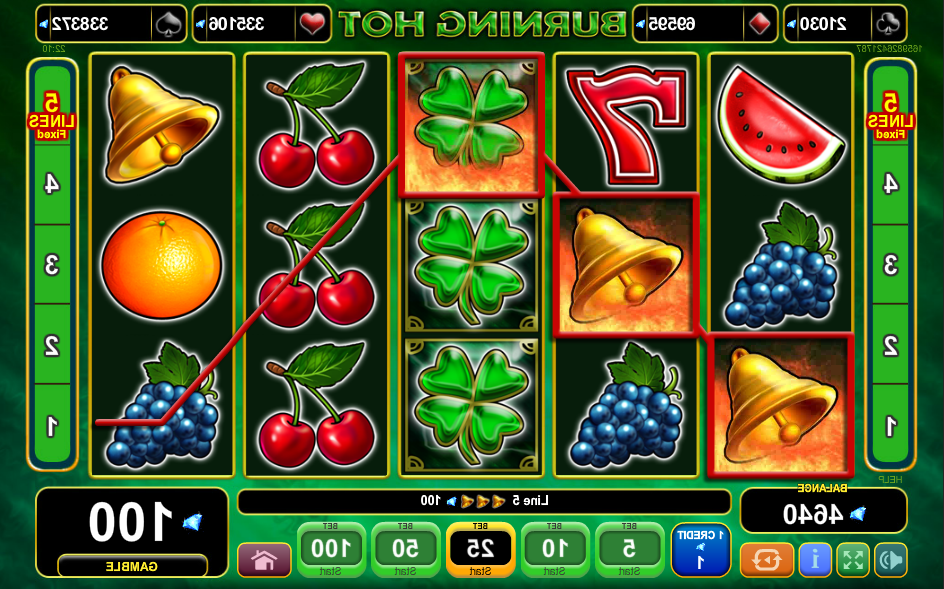Select the 1 credit denomination button

tap(700, 550)
